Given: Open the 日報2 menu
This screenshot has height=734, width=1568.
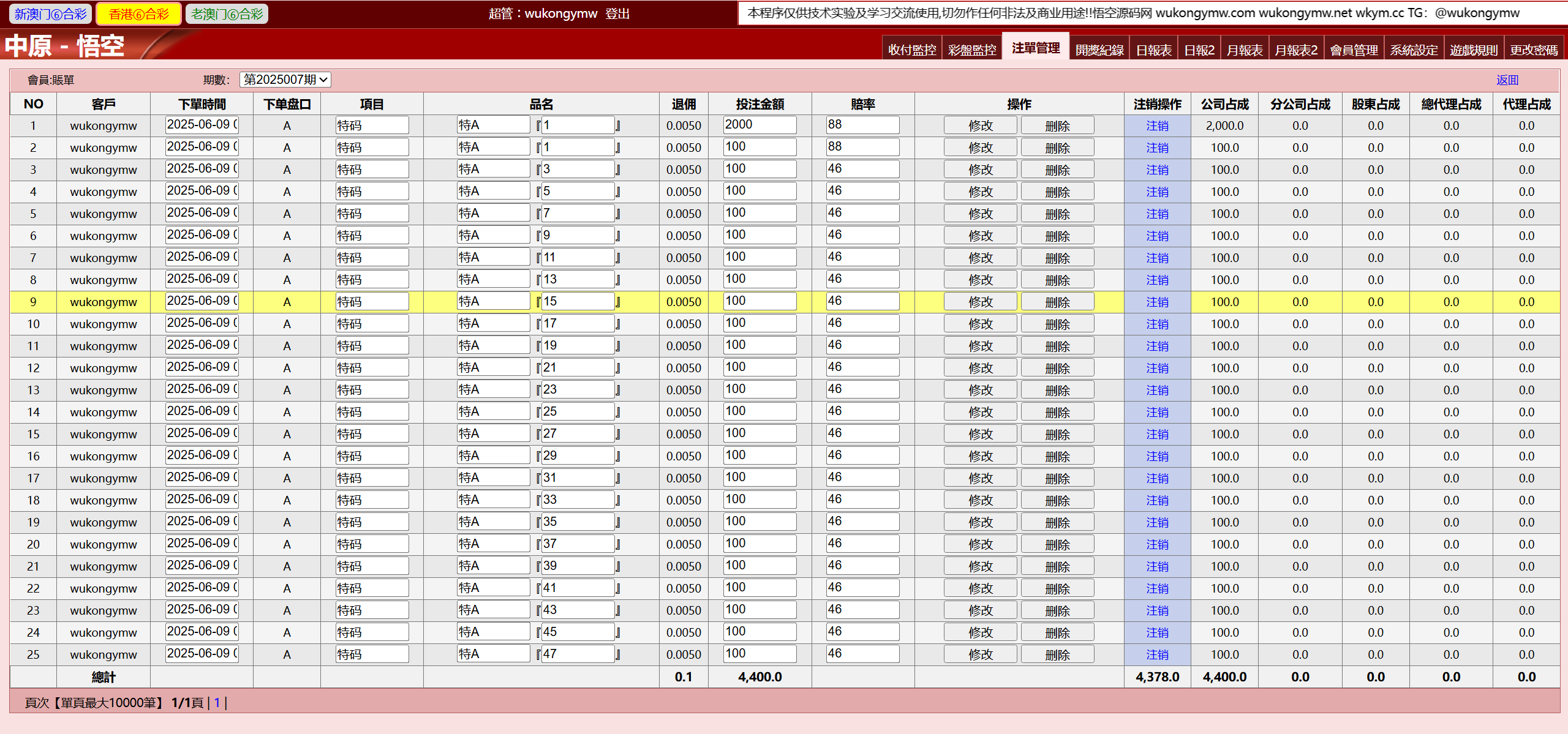Looking at the screenshot, I should point(1199,50).
